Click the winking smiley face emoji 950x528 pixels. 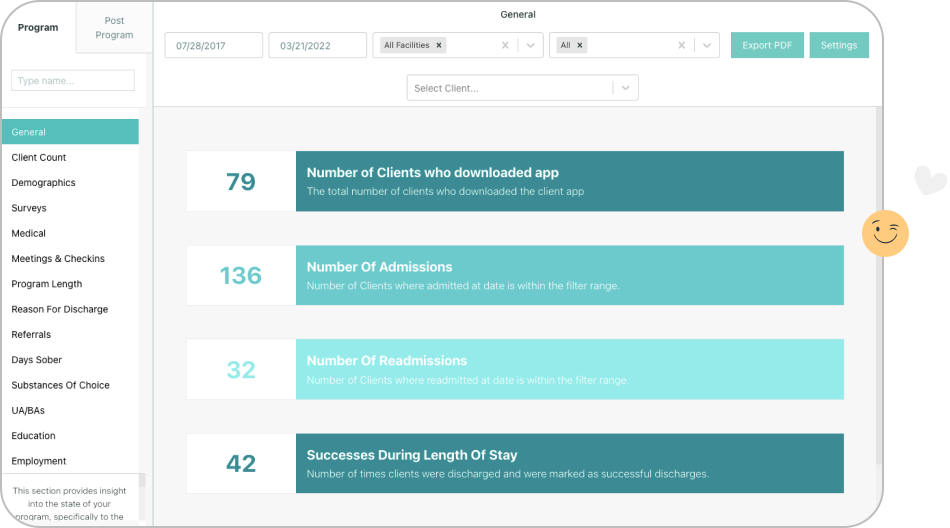[885, 234]
